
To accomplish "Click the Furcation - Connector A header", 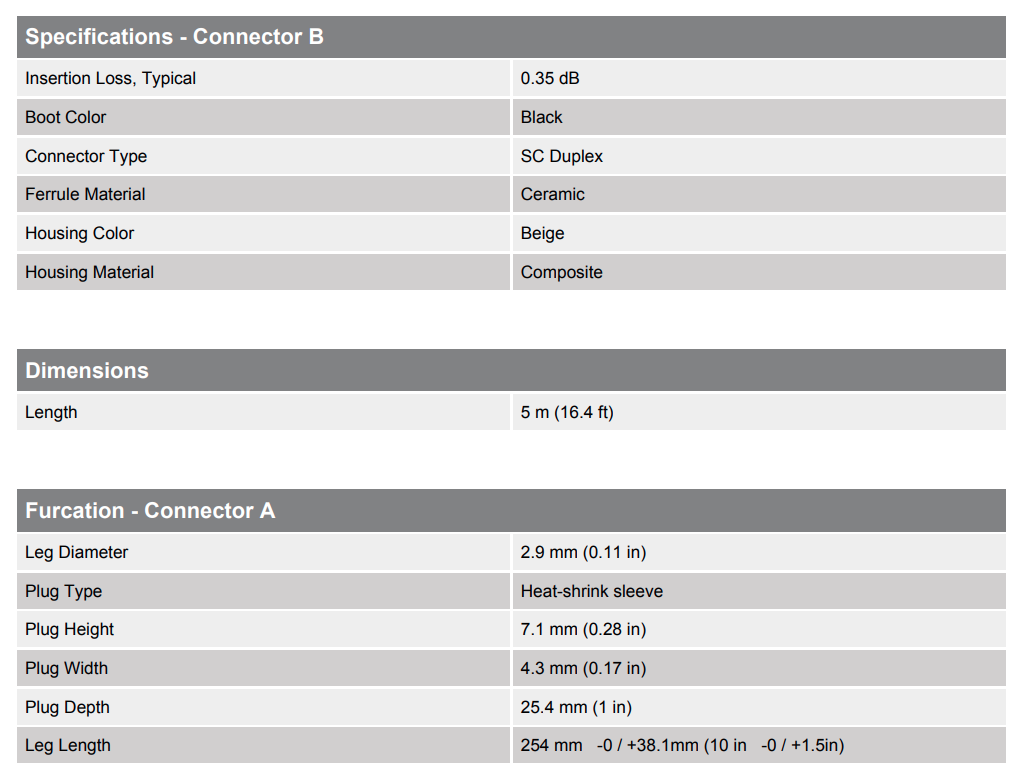I will (150, 510).
